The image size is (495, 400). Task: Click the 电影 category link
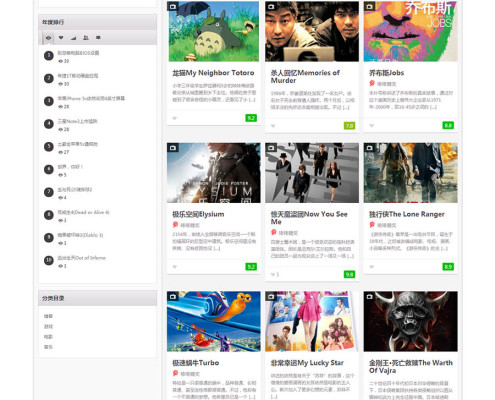48,337
